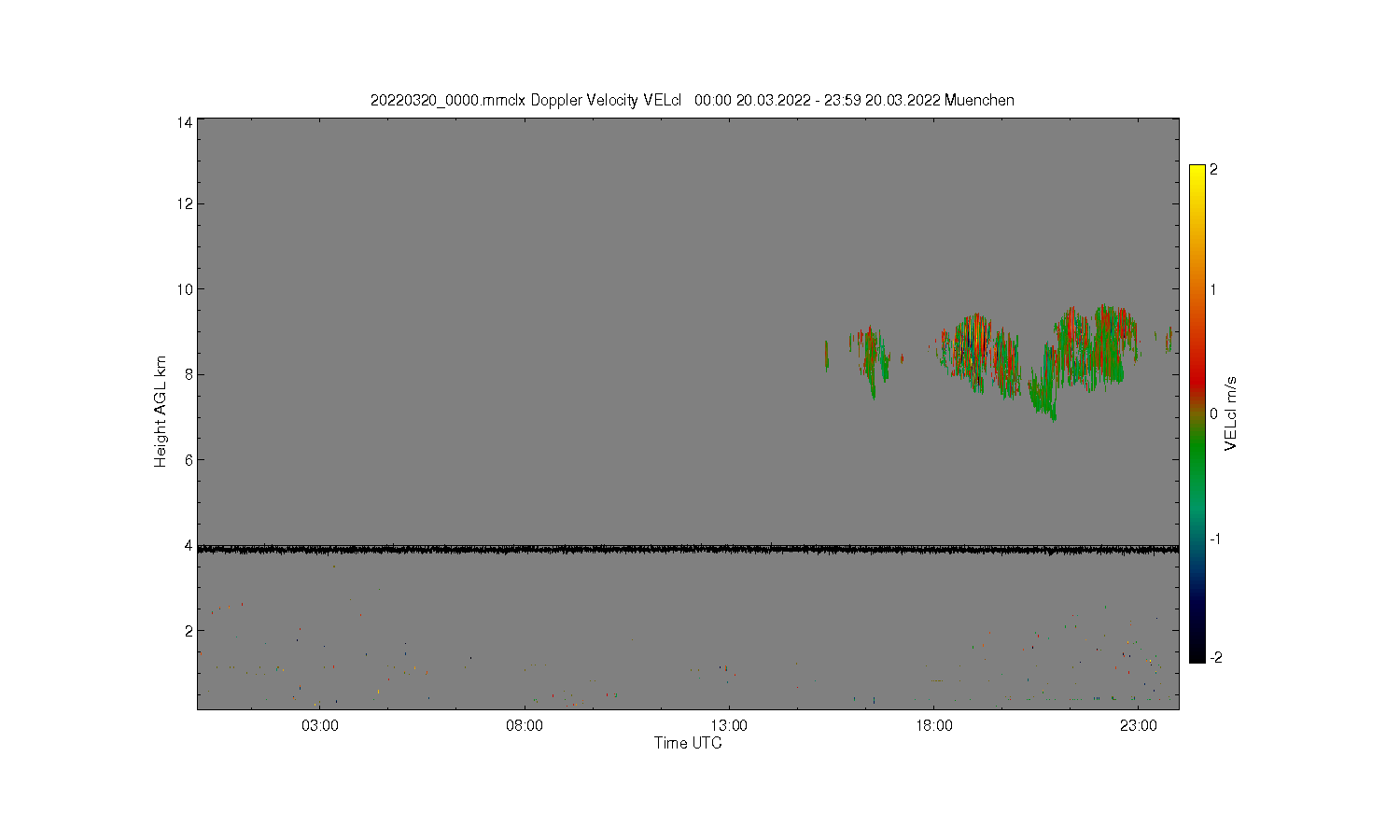Viewport: 1400px width, 840px height.
Task: Click the colorbar value '0' label
Action: (1213, 414)
